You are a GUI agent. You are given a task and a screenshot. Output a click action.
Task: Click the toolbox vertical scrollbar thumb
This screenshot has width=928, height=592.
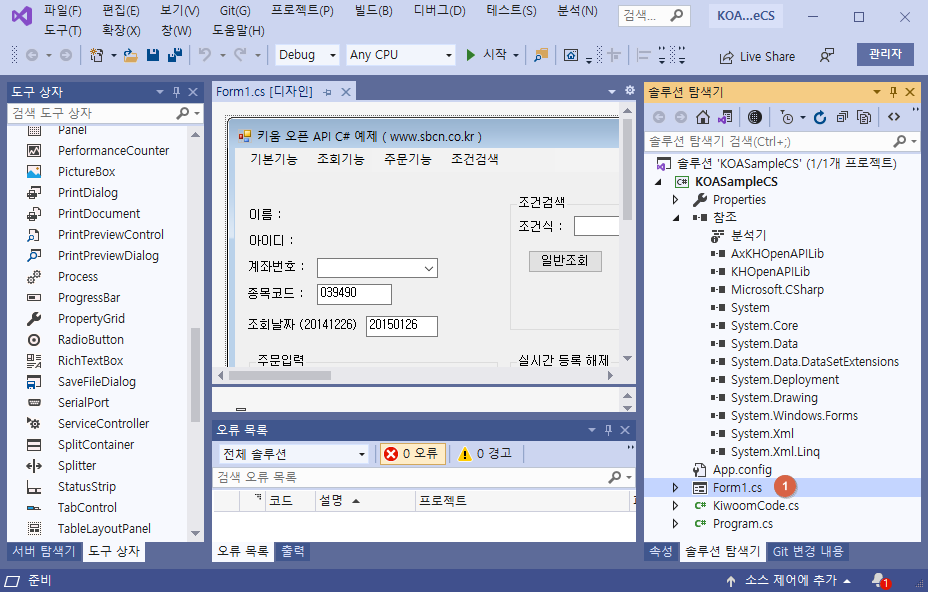click(x=195, y=374)
